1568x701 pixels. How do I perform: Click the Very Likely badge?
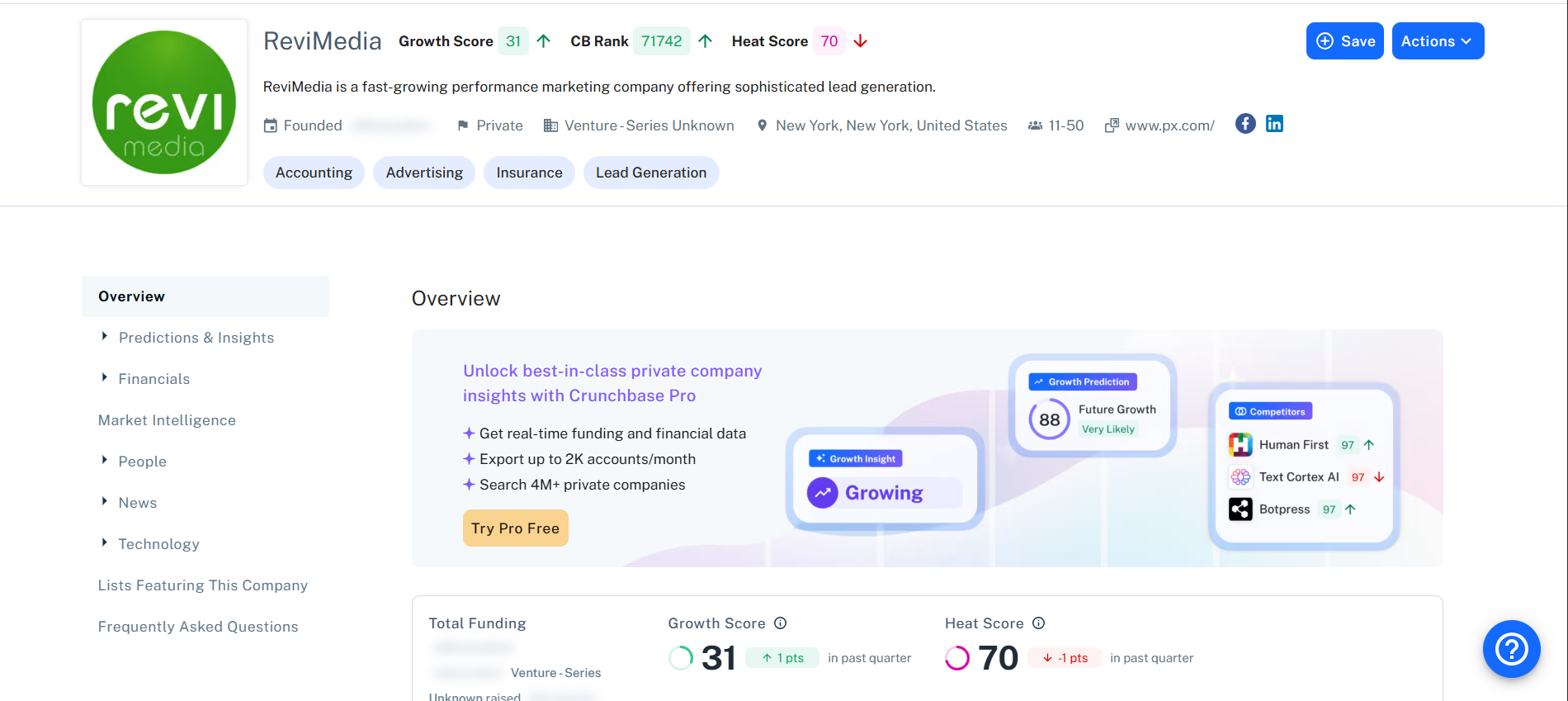coord(1108,429)
